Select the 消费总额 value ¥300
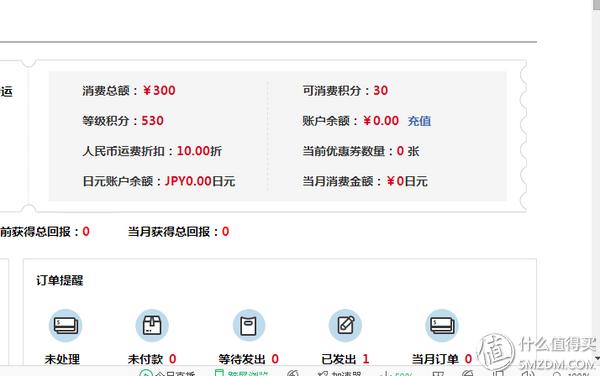Viewport: 600px width, 376px height. [x=159, y=91]
